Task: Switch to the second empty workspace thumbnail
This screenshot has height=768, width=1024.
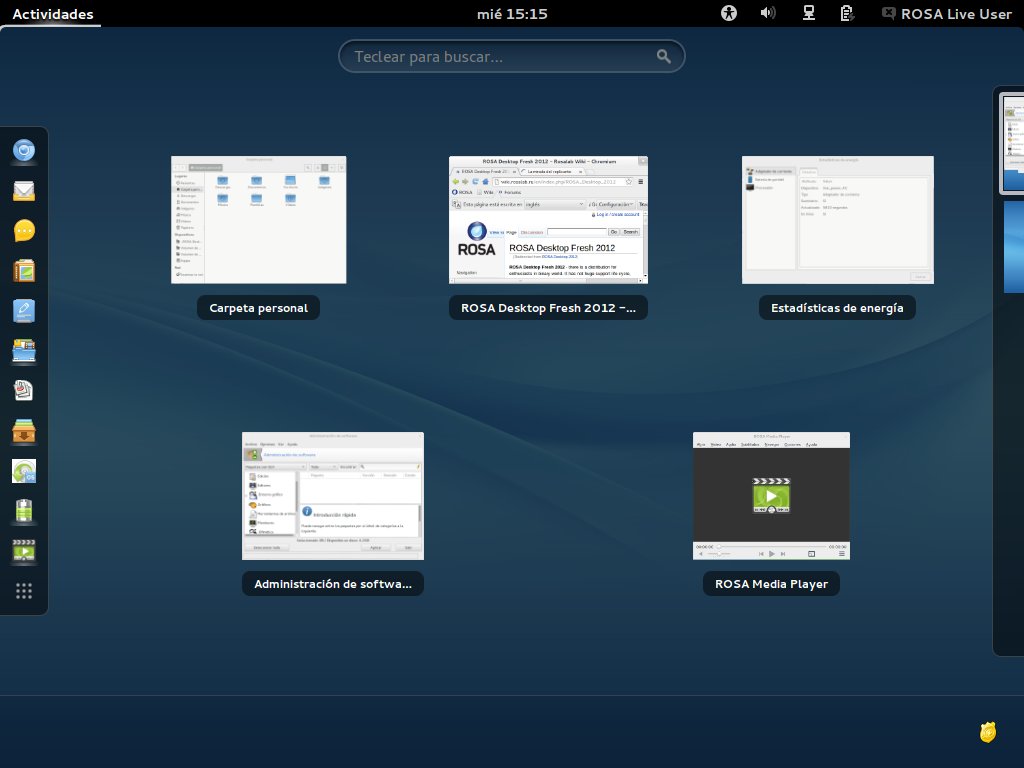Action: [x=1014, y=246]
